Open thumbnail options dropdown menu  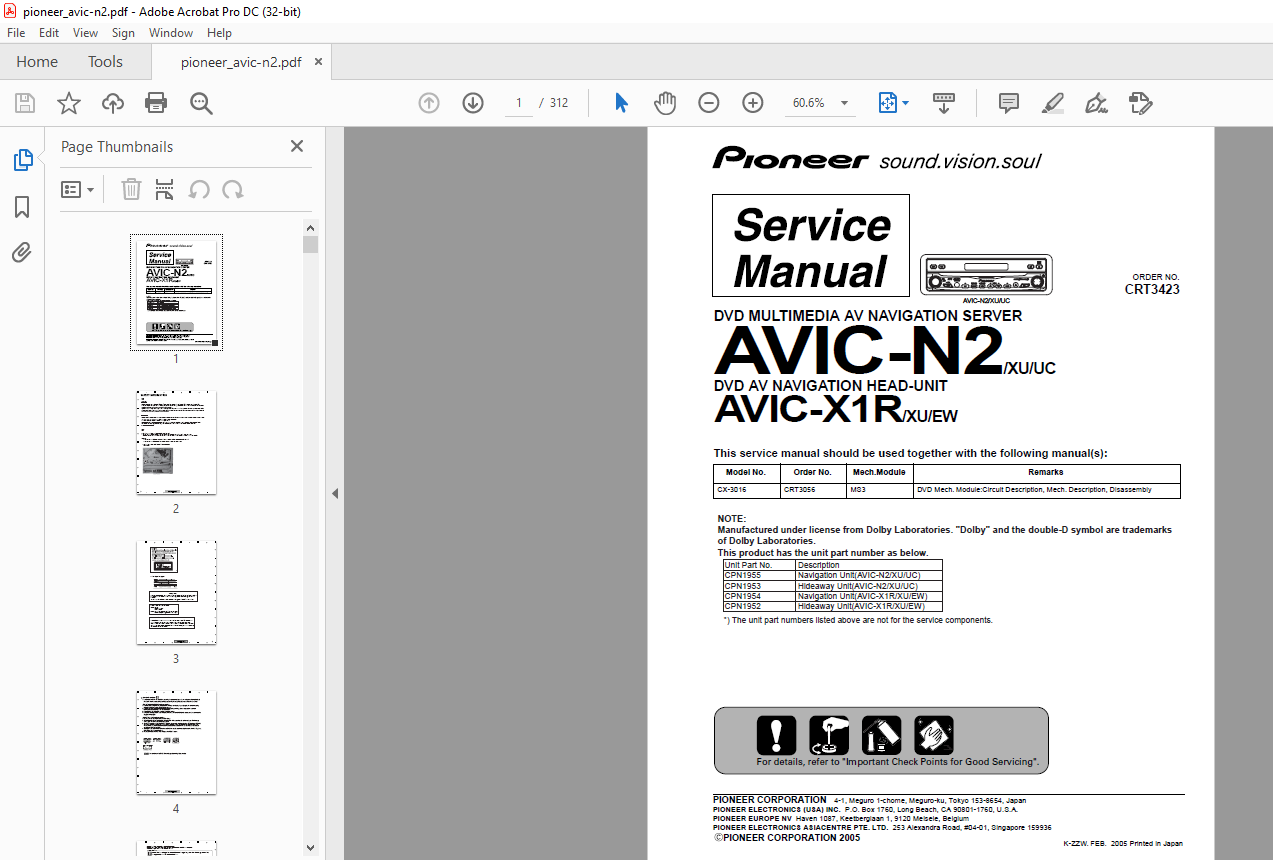point(77,189)
